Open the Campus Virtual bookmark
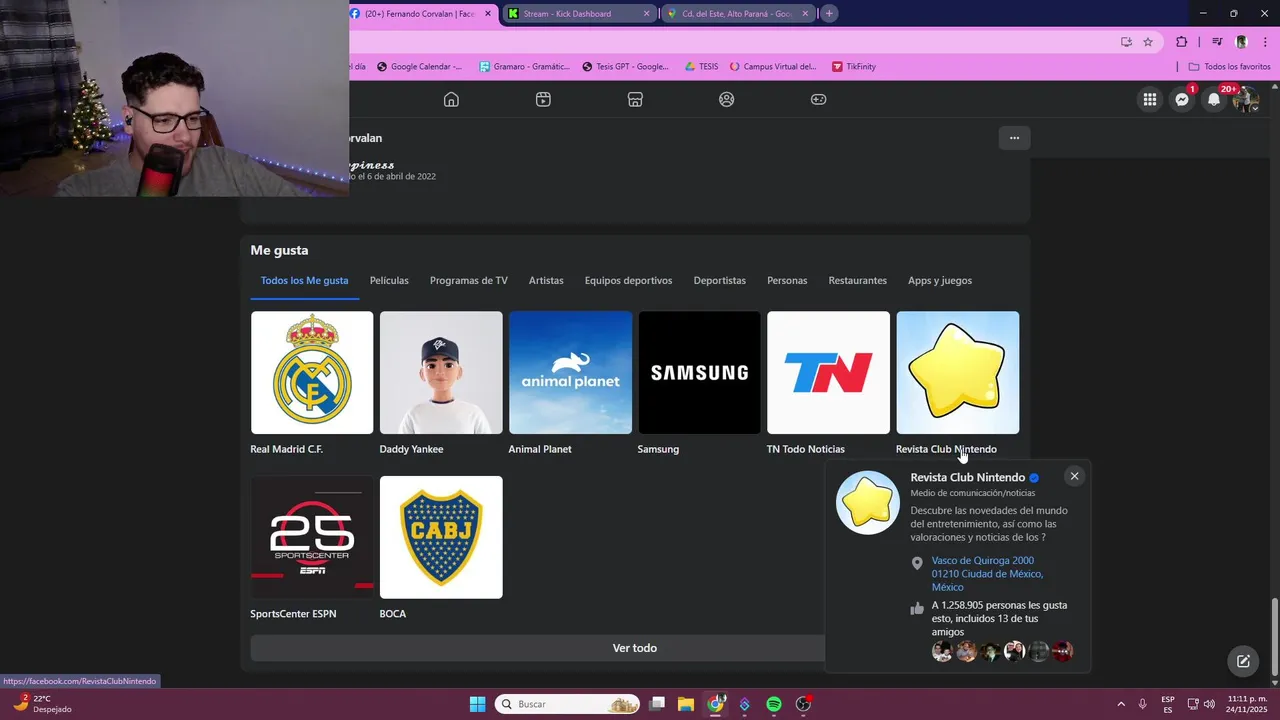Viewport: 1280px width, 720px height. coord(773,67)
